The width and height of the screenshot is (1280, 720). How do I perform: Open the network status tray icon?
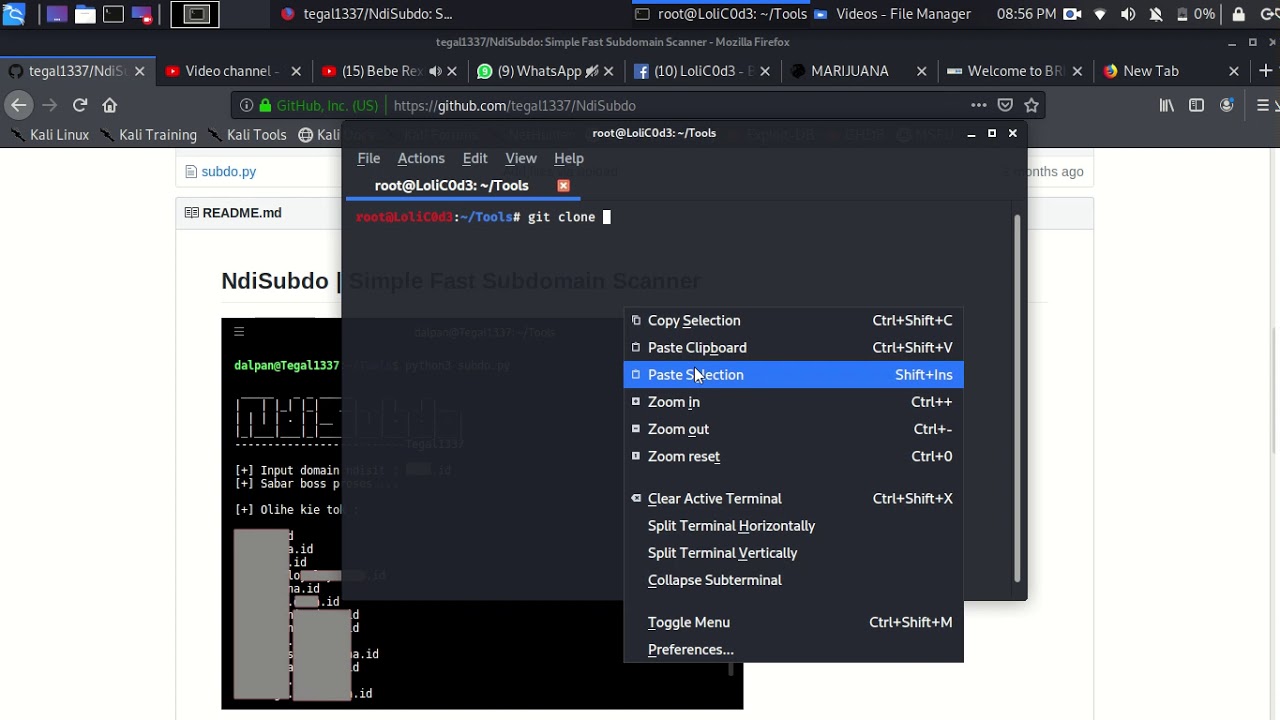coord(1100,14)
